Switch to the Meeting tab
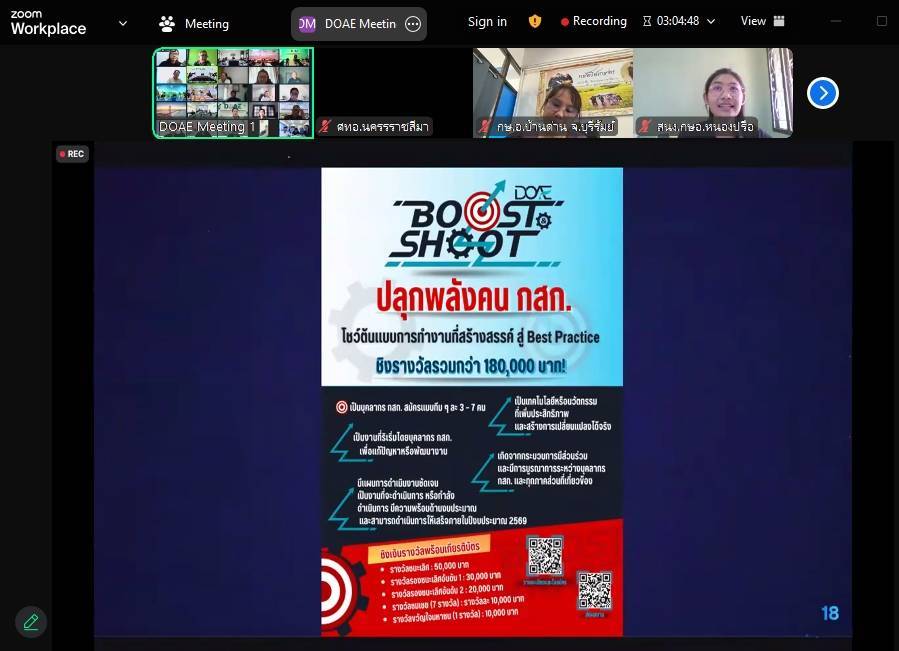This screenshot has width=899, height=651. coord(195,24)
